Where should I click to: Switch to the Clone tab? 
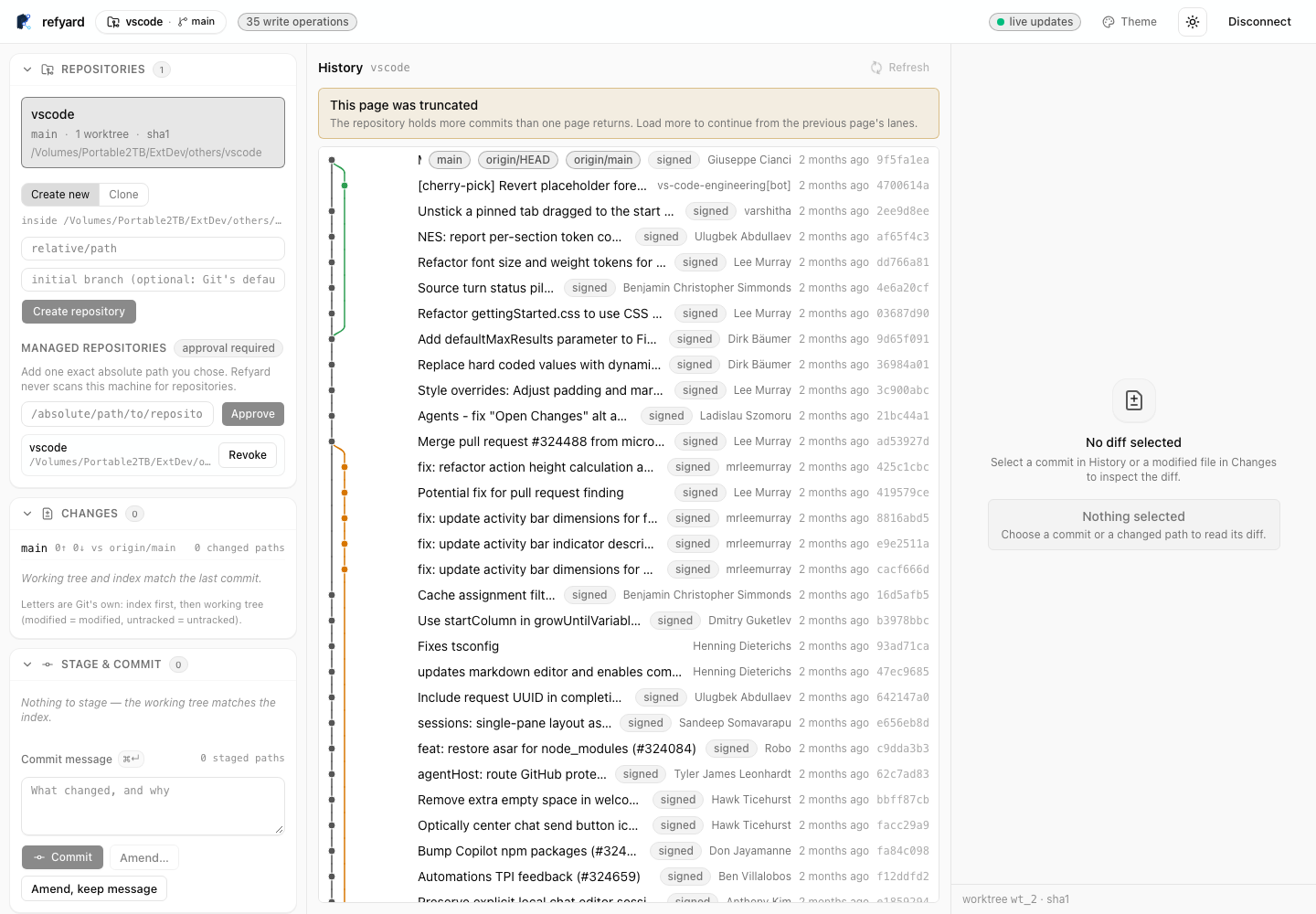click(123, 195)
